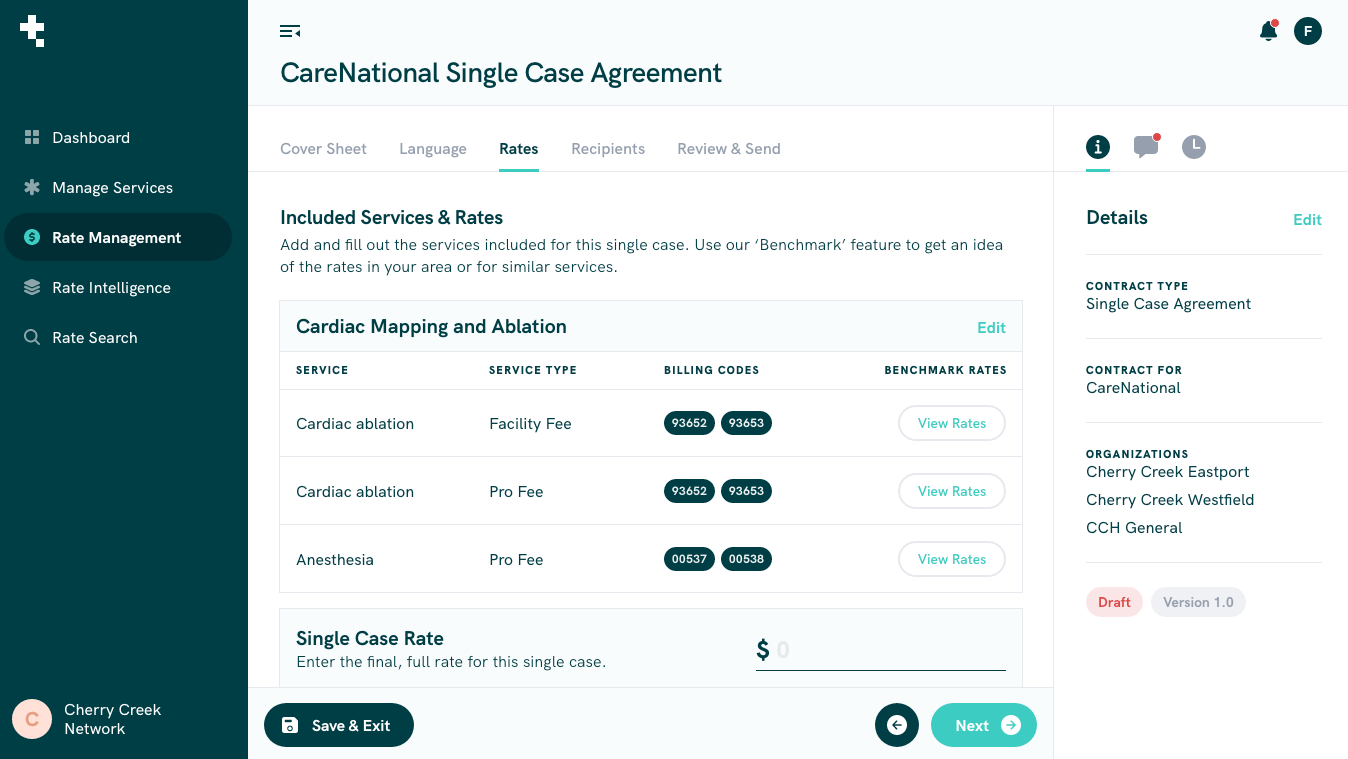The width and height of the screenshot is (1348, 759).
Task: Show the info details panel icon
Action: click(1098, 147)
